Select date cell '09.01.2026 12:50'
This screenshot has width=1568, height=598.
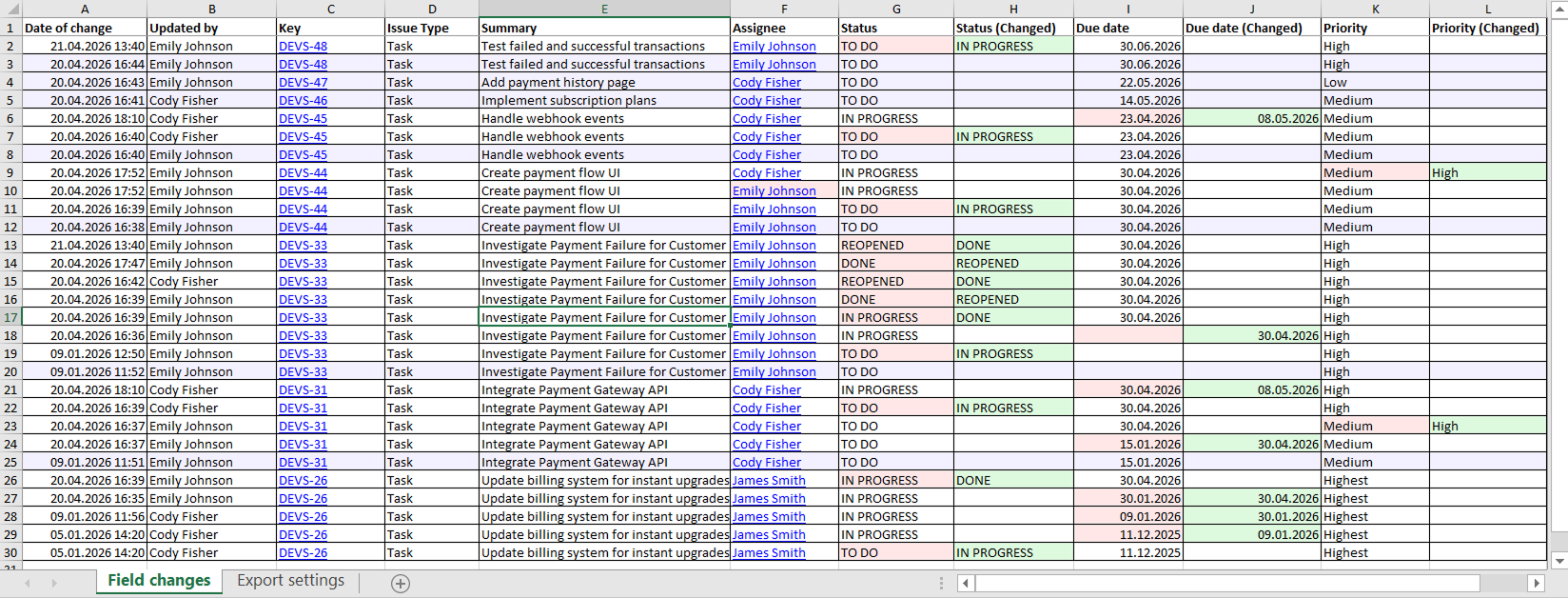[x=85, y=353]
